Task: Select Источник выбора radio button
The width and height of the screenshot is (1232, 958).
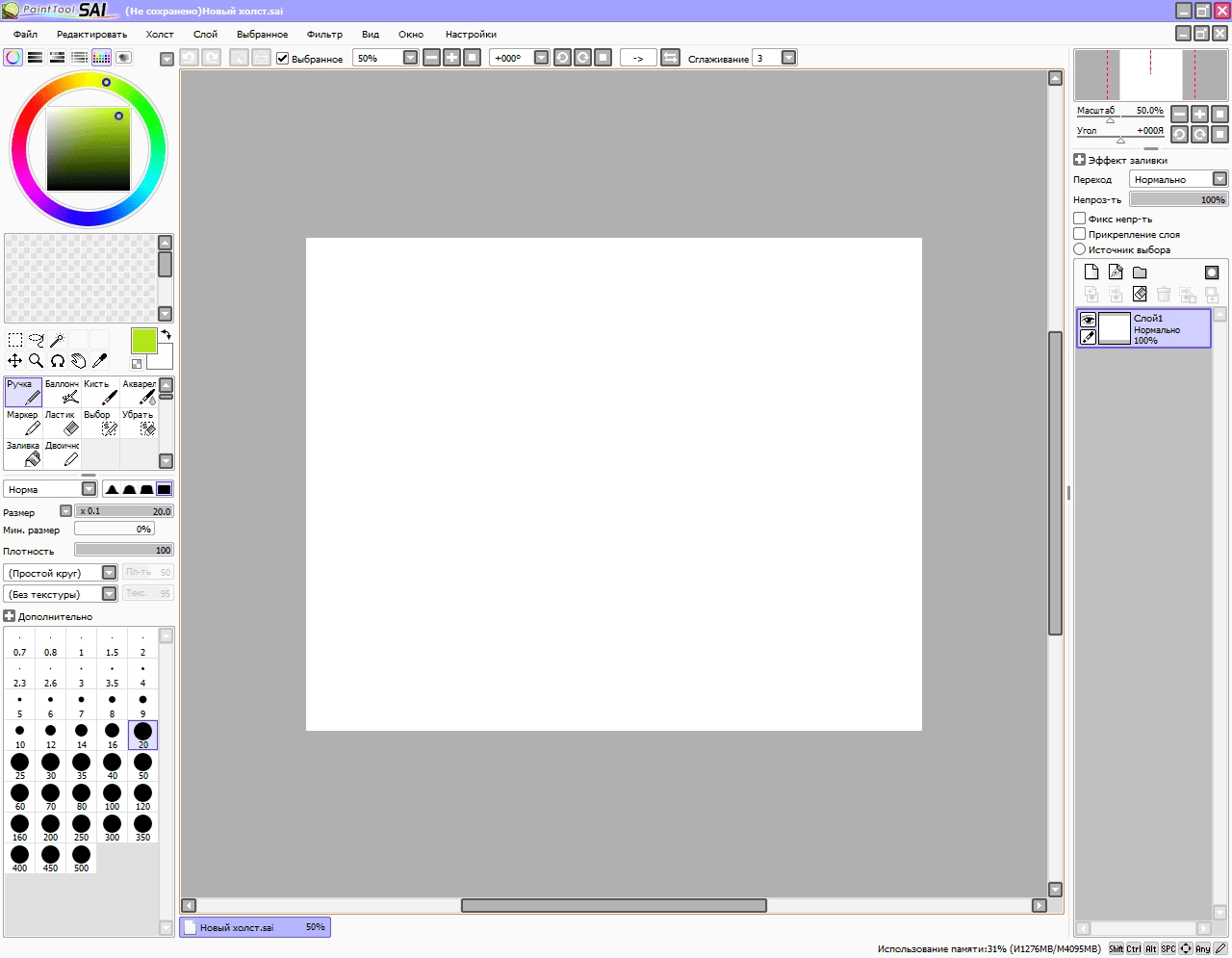Action: 1080,249
